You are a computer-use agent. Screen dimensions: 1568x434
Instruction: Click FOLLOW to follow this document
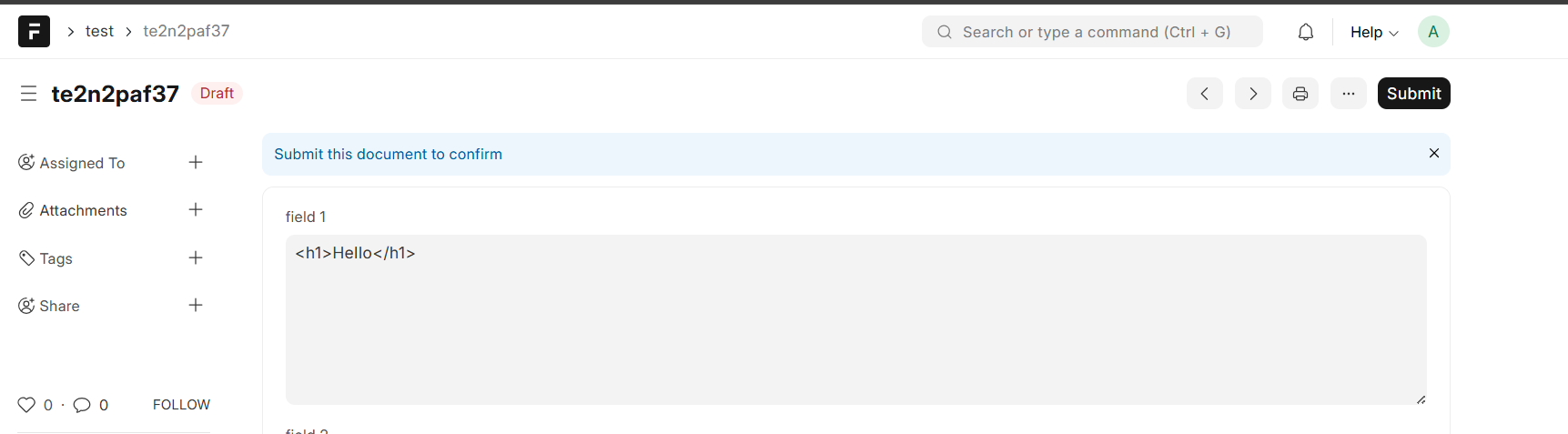181,405
